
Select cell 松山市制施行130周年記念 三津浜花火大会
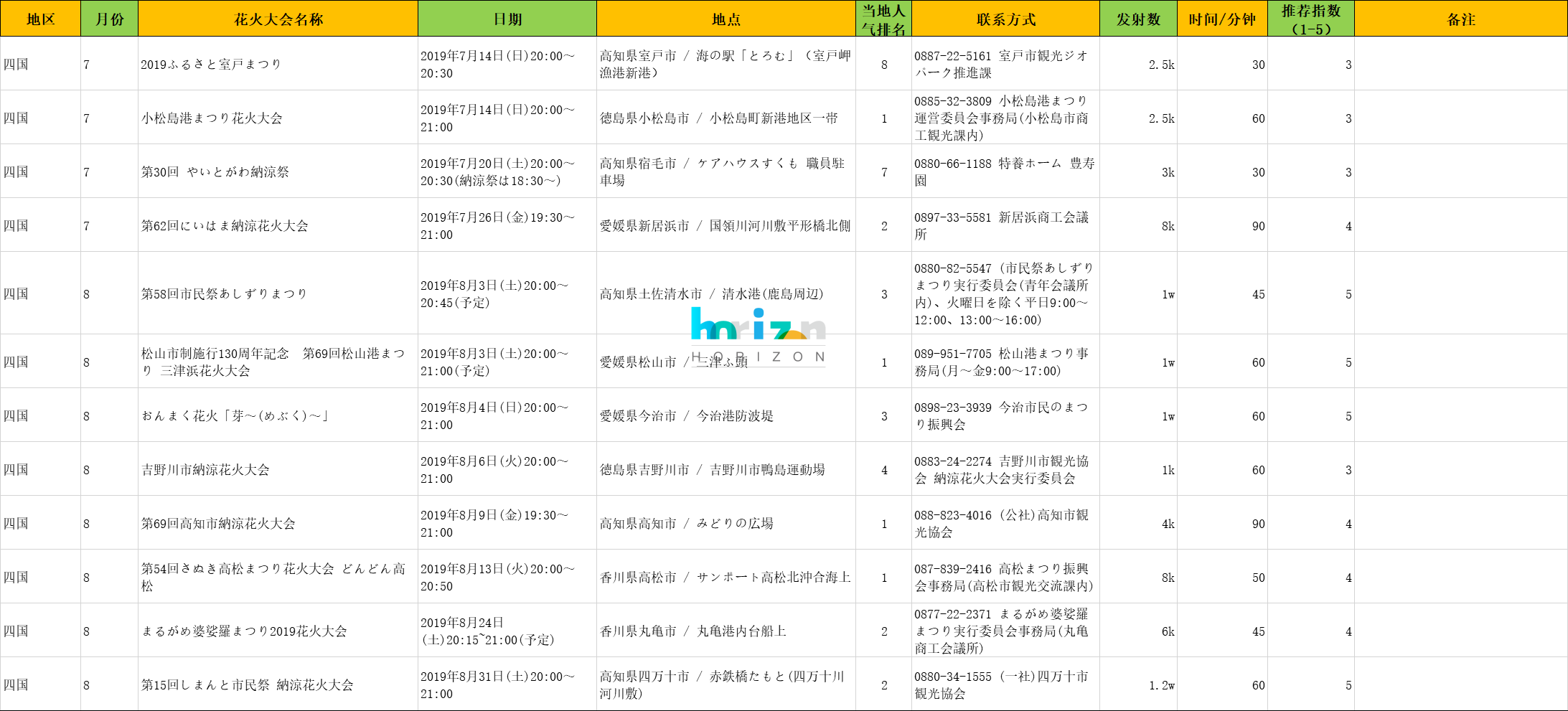point(278,362)
